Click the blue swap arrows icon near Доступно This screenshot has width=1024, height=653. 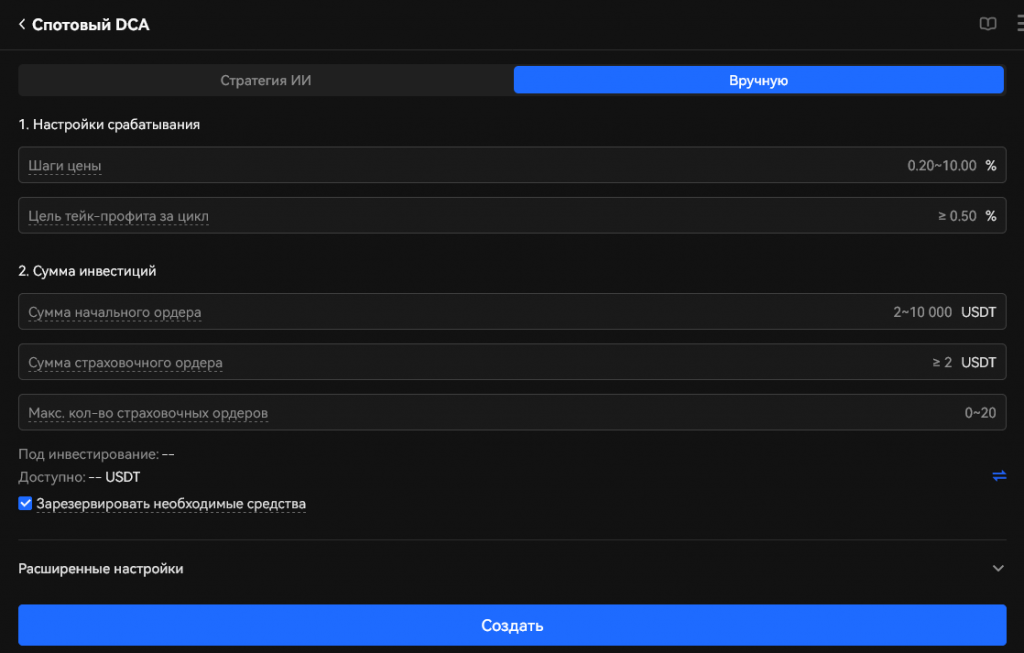[x=999, y=476]
